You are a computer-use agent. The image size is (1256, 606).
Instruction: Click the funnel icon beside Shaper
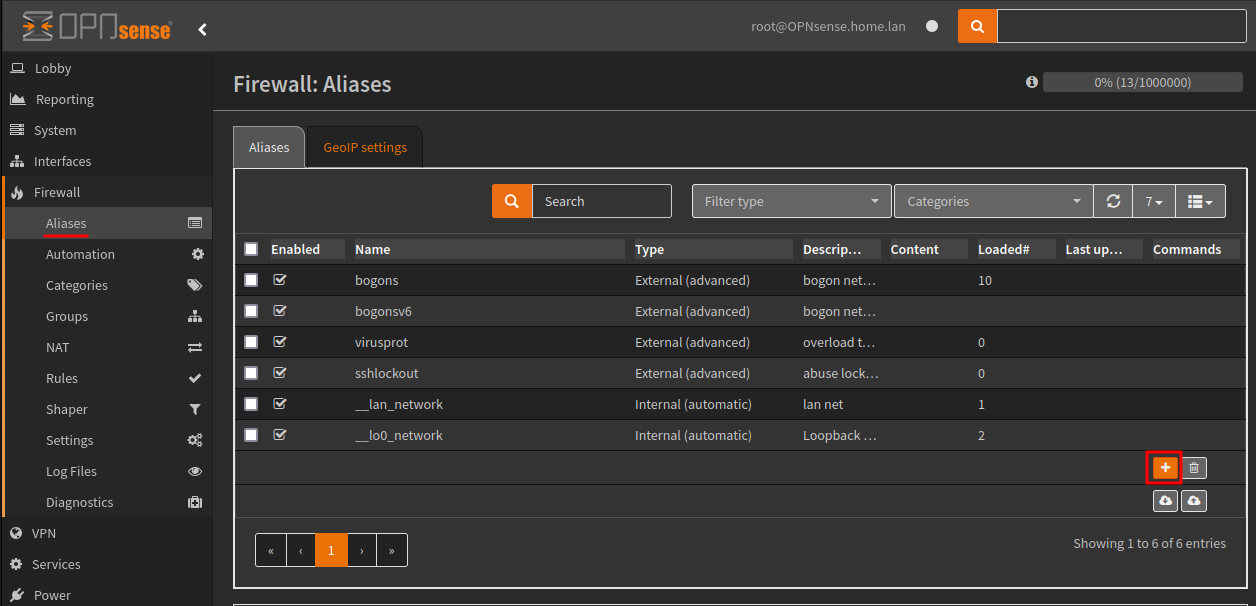click(x=196, y=409)
